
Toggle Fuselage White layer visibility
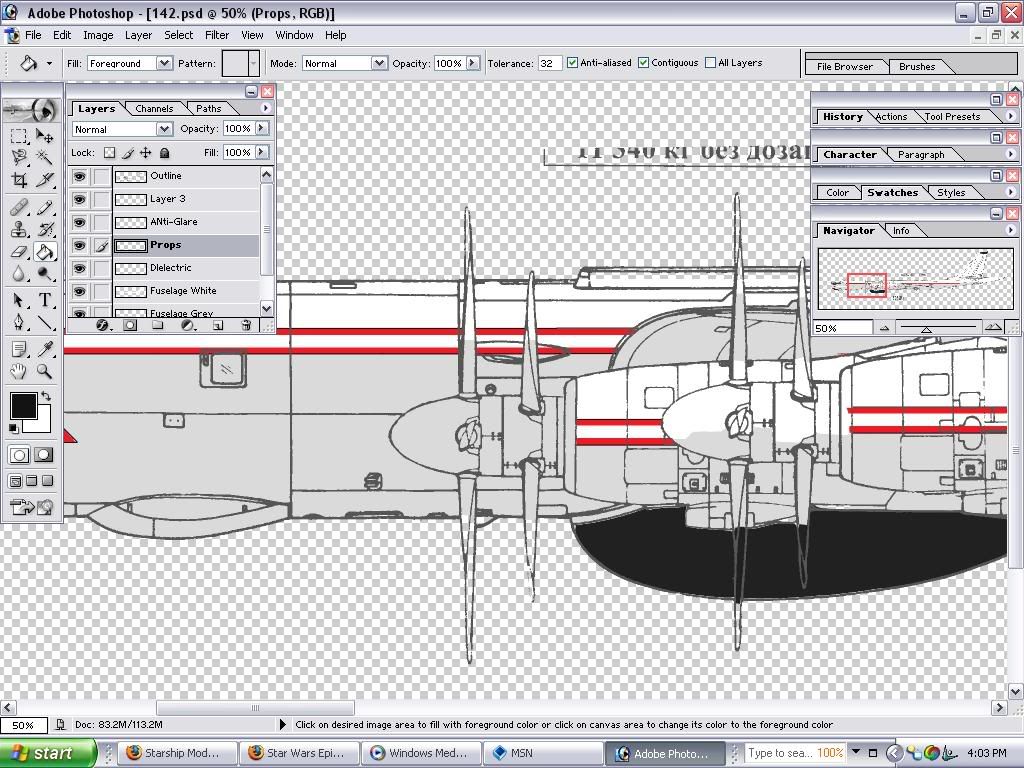pos(79,291)
